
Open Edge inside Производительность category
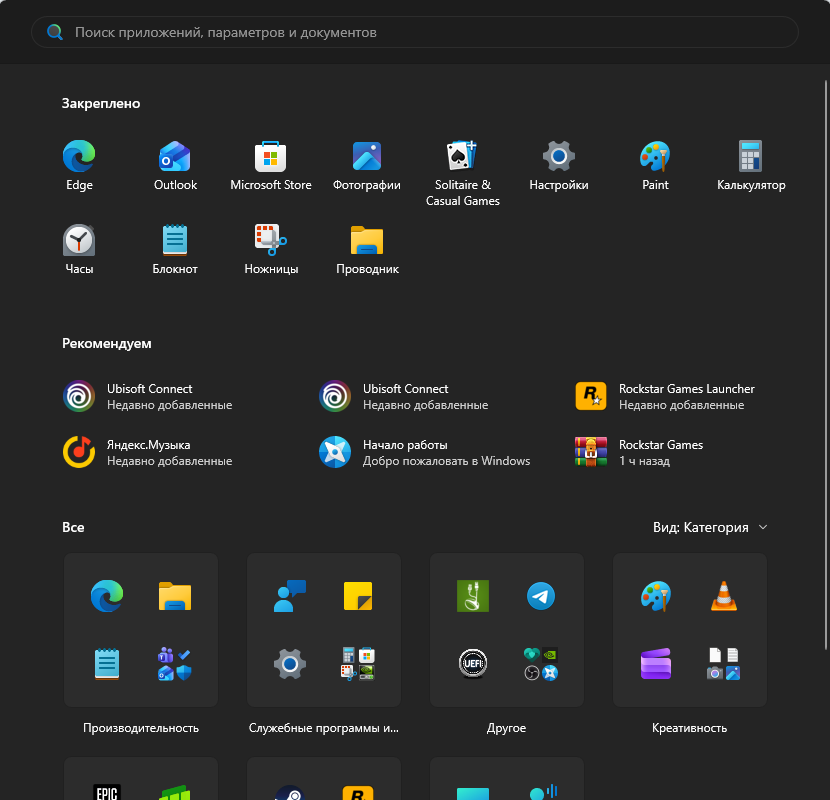click(x=107, y=596)
